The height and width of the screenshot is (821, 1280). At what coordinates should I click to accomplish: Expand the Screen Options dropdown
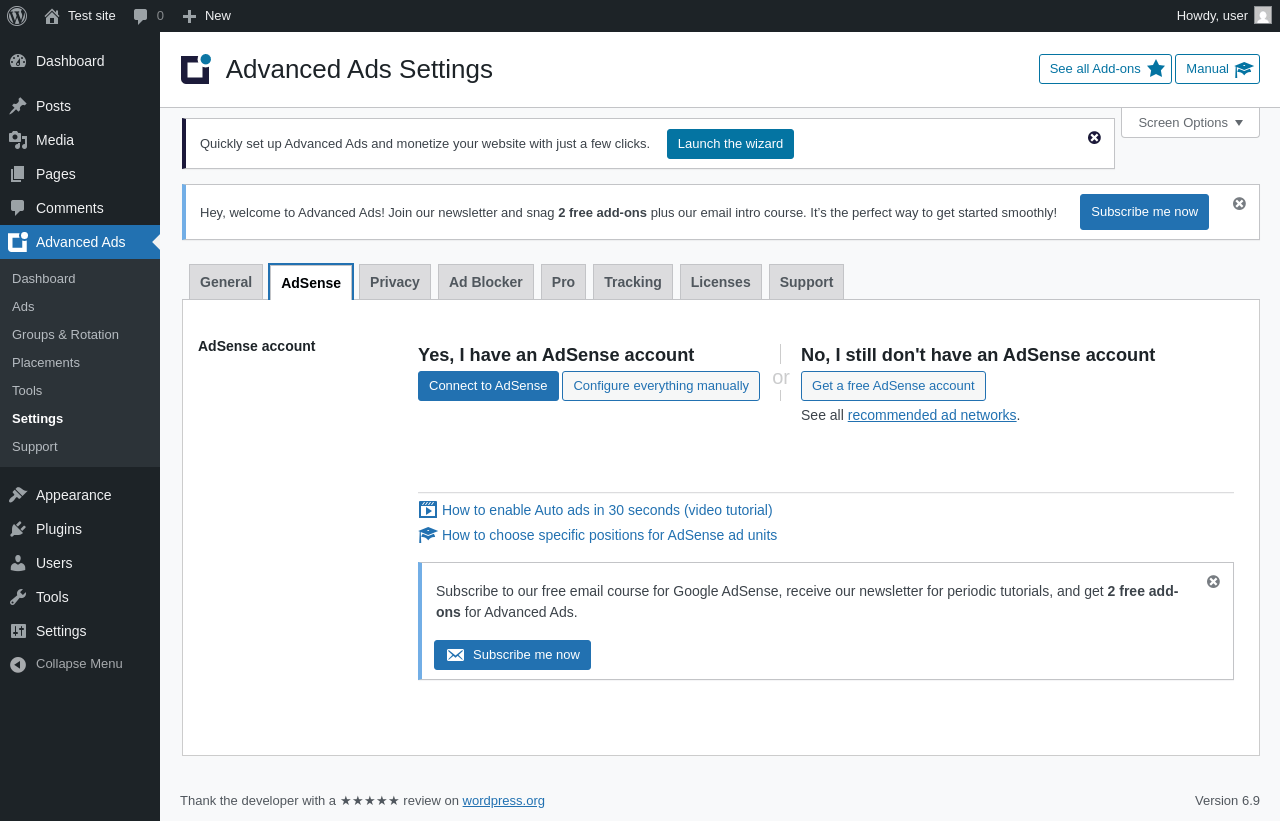pos(1190,122)
